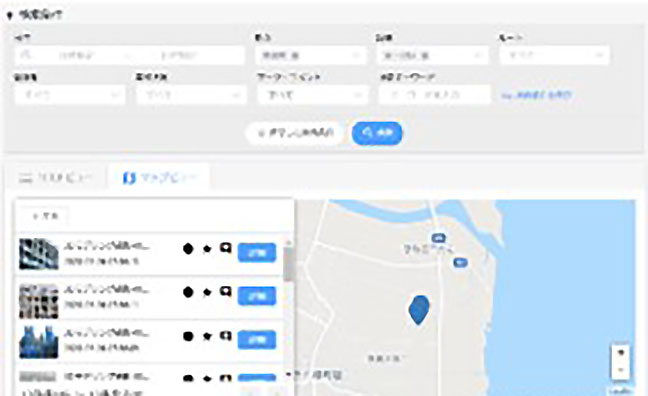The width and height of the screenshot is (648, 396).
Task: Click the black circle icon in second list row
Action: coord(188,292)
